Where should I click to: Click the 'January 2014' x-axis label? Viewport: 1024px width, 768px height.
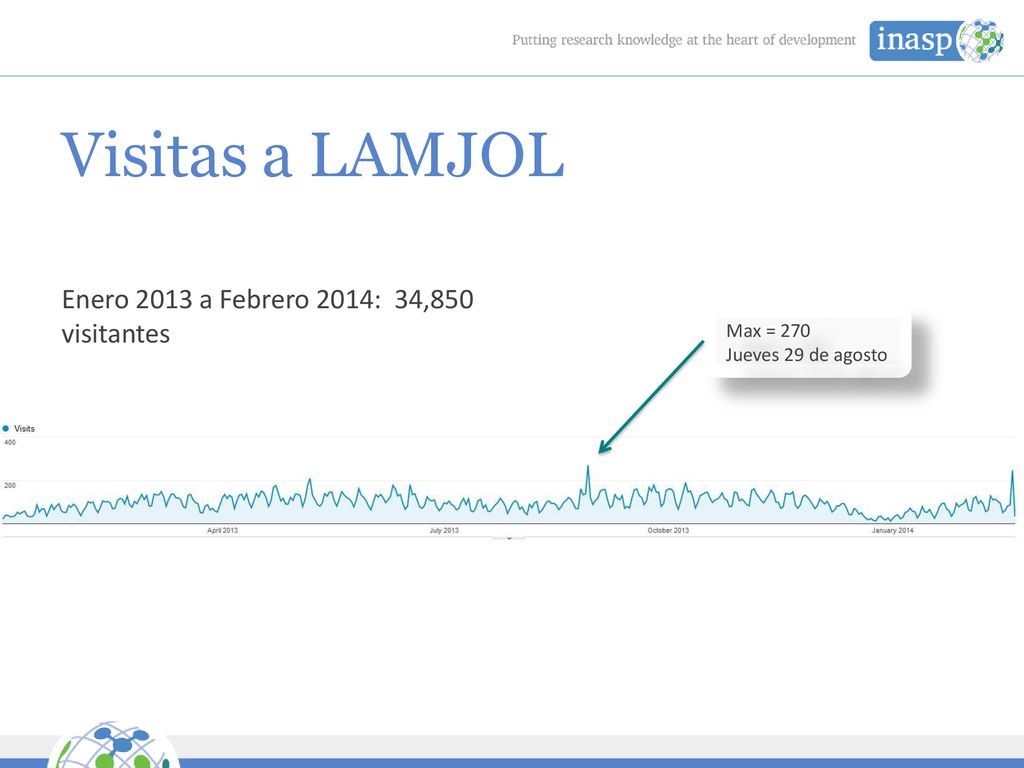pos(893,530)
